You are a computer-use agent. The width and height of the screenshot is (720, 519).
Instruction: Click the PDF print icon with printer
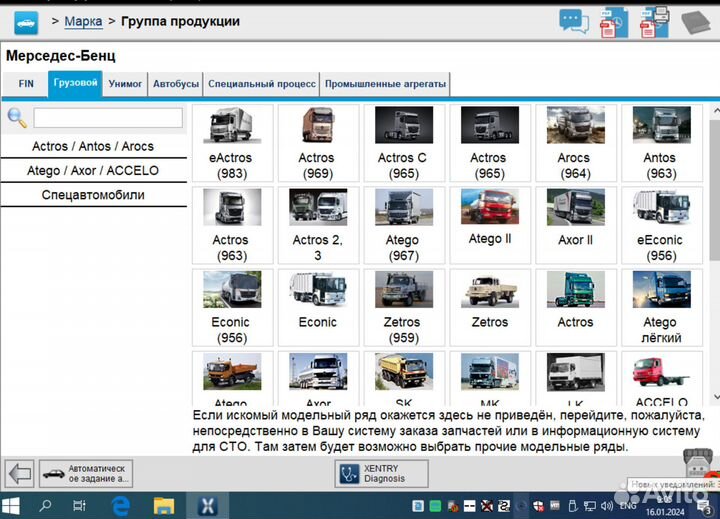click(655, 22)
